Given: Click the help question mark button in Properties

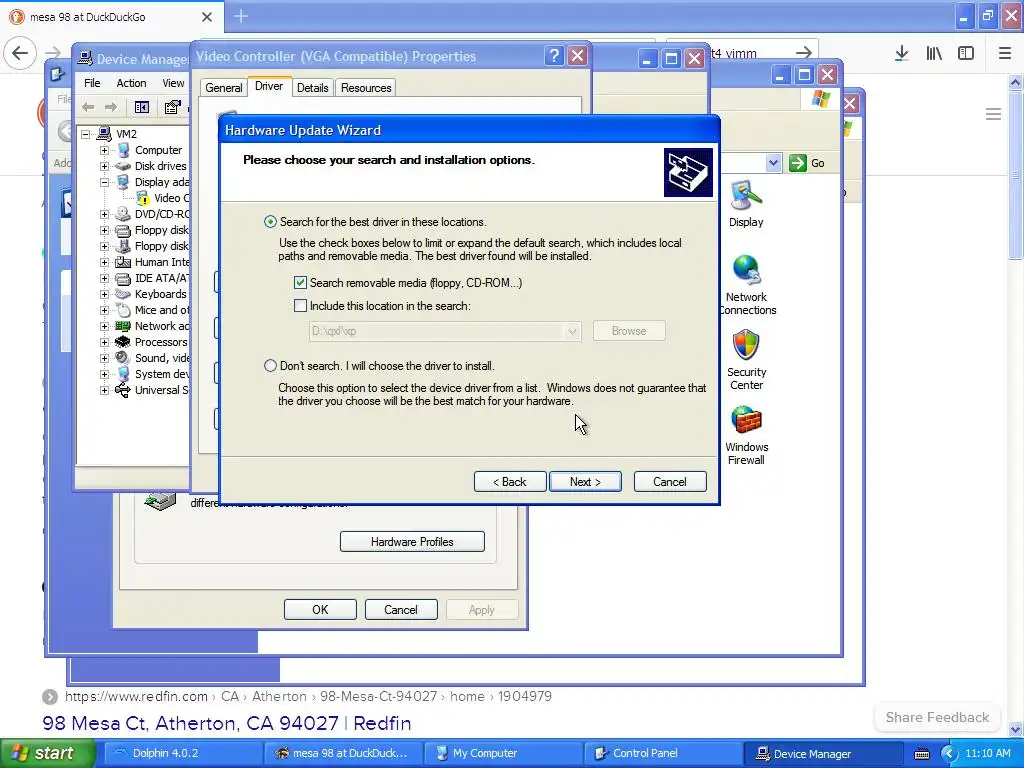Looking at the screenshot, I should (x=554, y=56).
